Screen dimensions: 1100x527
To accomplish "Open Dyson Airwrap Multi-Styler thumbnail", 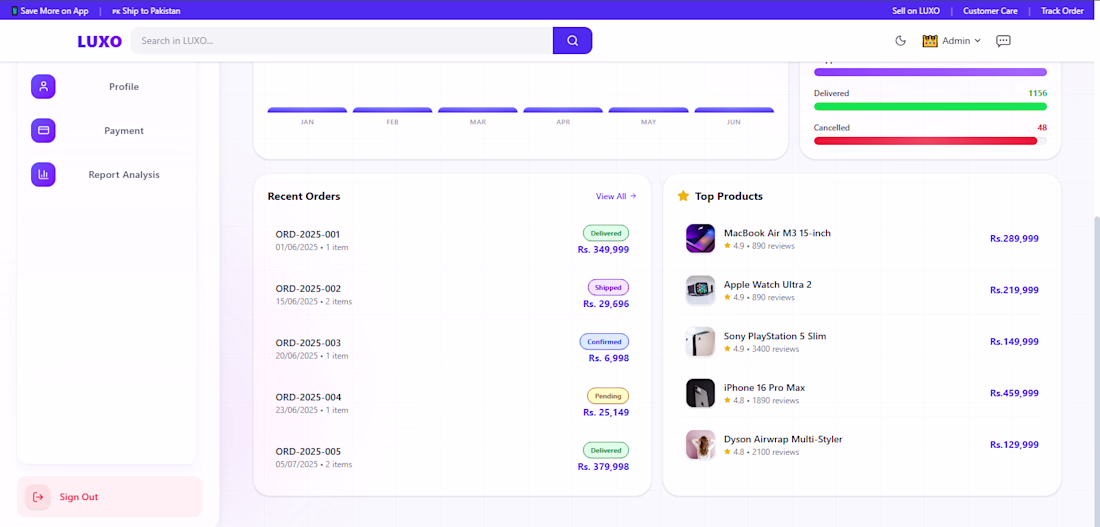I will pyautogui.click(x=700, y=445).
